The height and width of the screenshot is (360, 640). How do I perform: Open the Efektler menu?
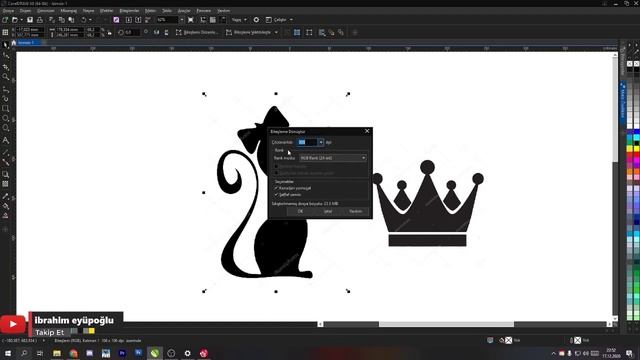coord(107,11)
